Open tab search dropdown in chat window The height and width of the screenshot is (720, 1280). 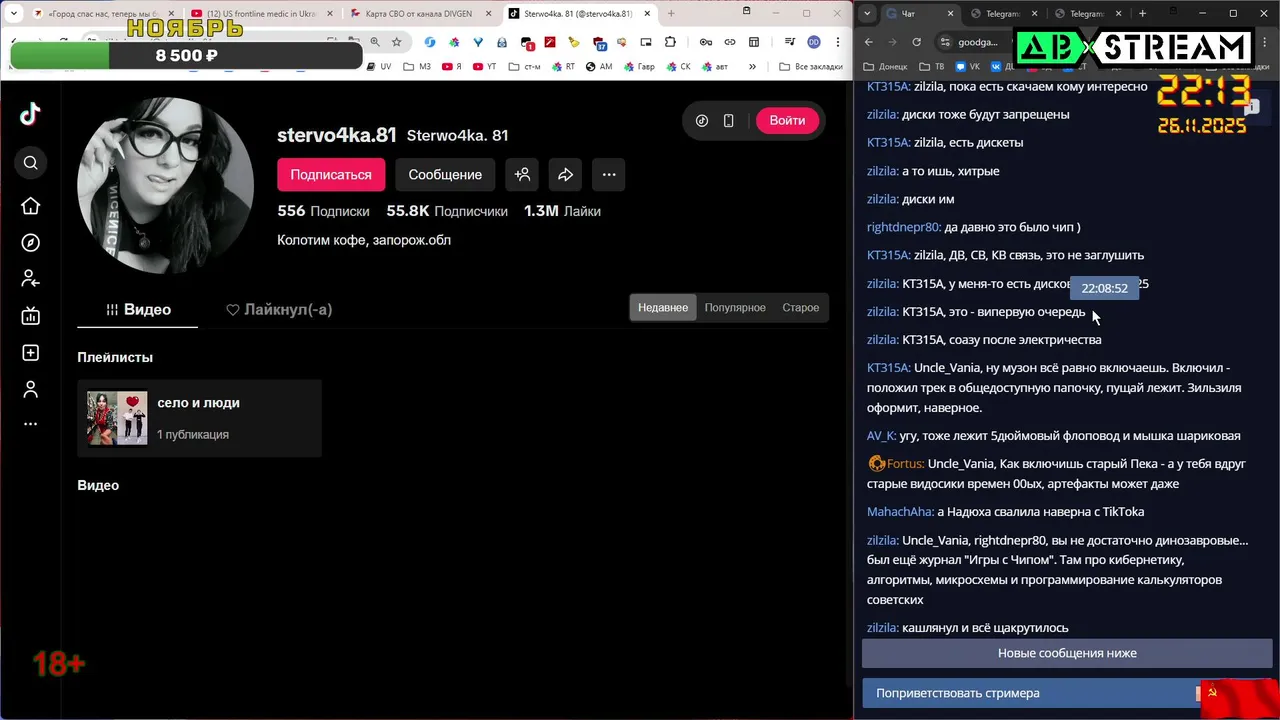coord(867,13)
